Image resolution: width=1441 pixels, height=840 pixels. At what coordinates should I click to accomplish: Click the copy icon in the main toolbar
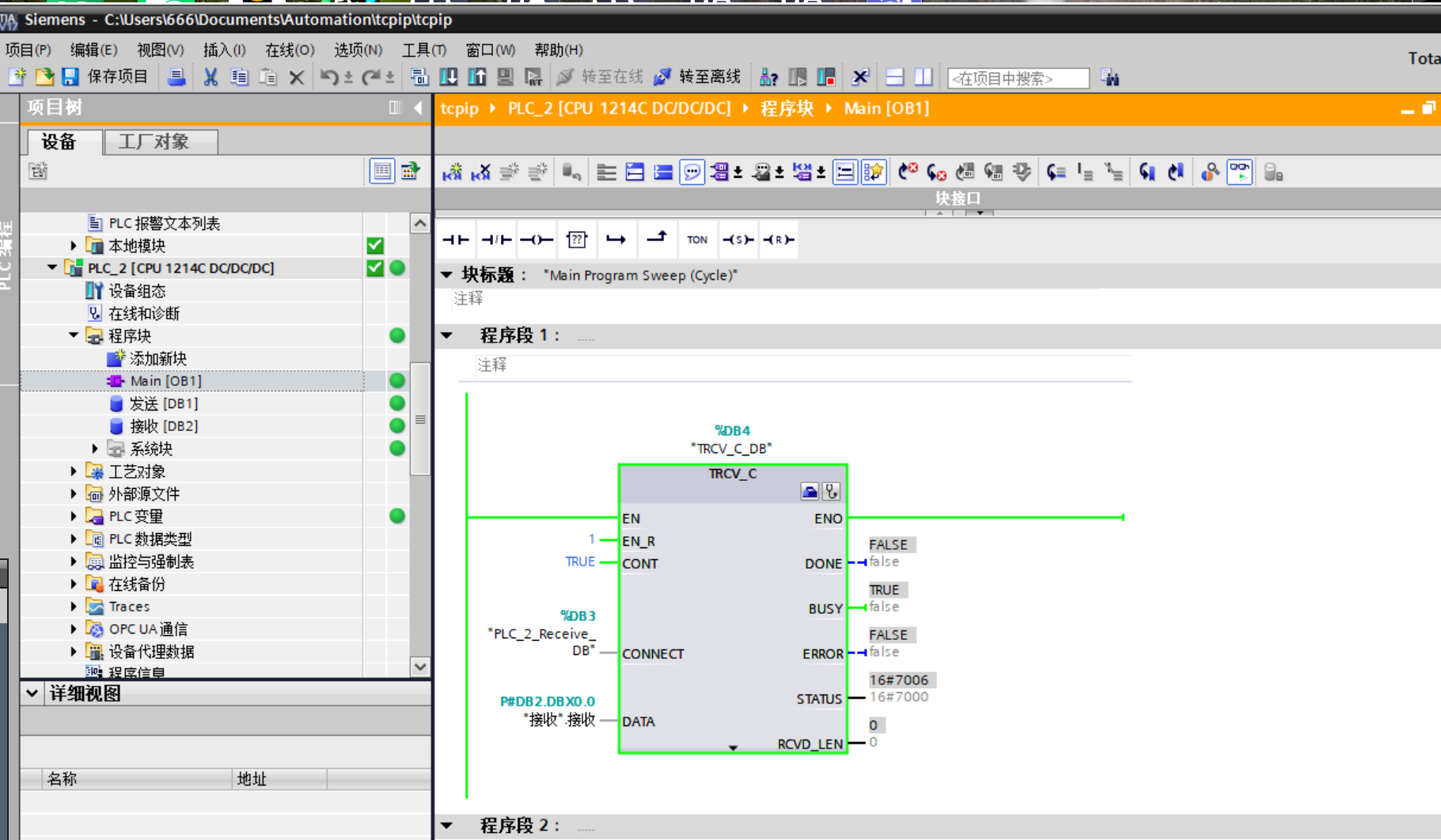point(239,77)
